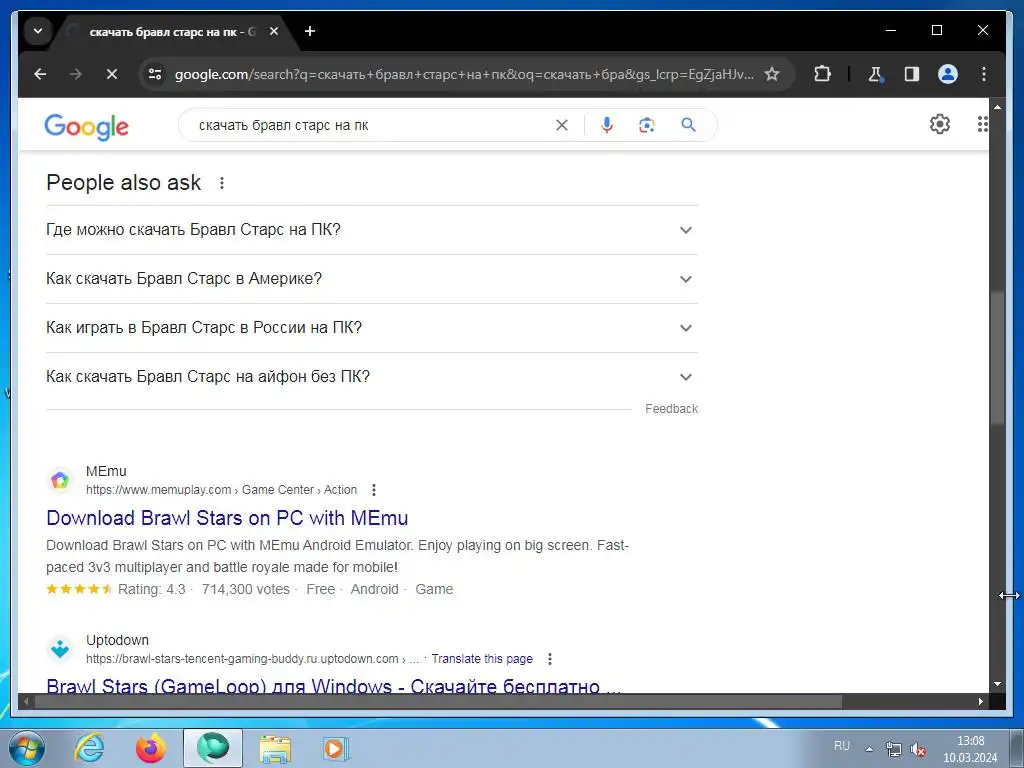Click the muted volume tray icon

point(919,749)
